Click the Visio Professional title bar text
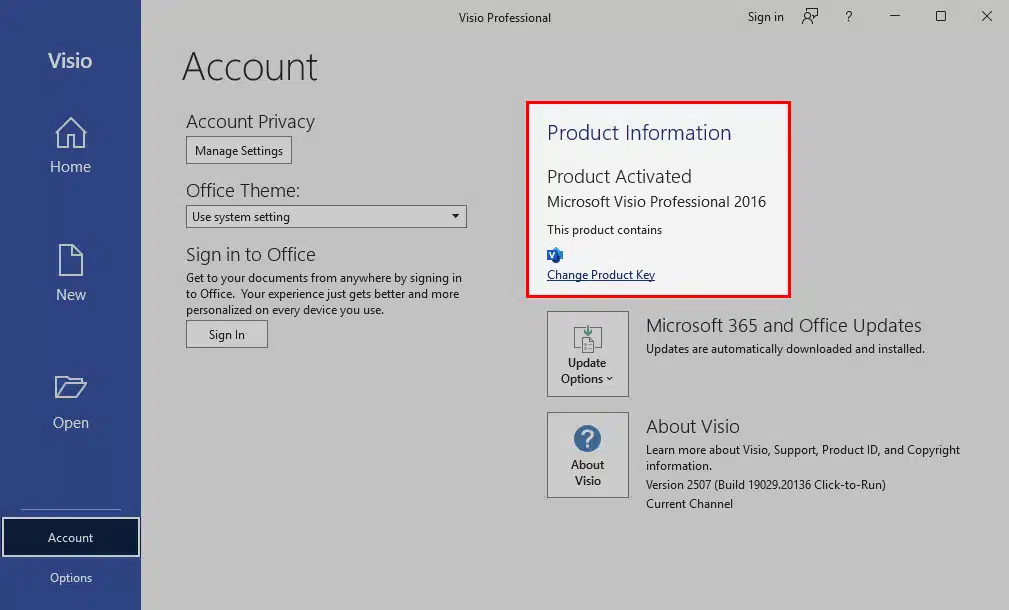 point(504,17)
